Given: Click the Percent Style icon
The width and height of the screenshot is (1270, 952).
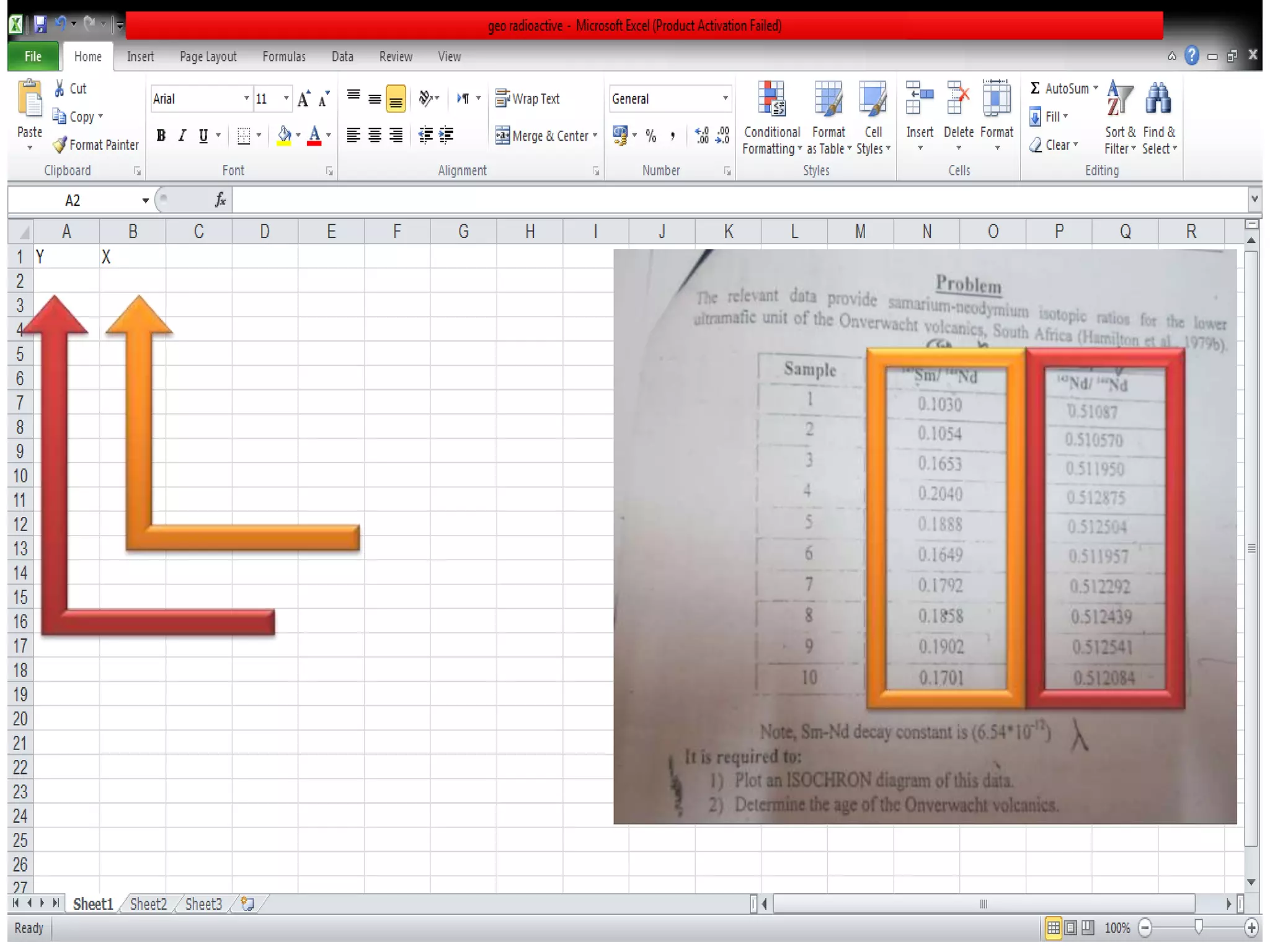Looking at the screenshot, I should [651, 136].
